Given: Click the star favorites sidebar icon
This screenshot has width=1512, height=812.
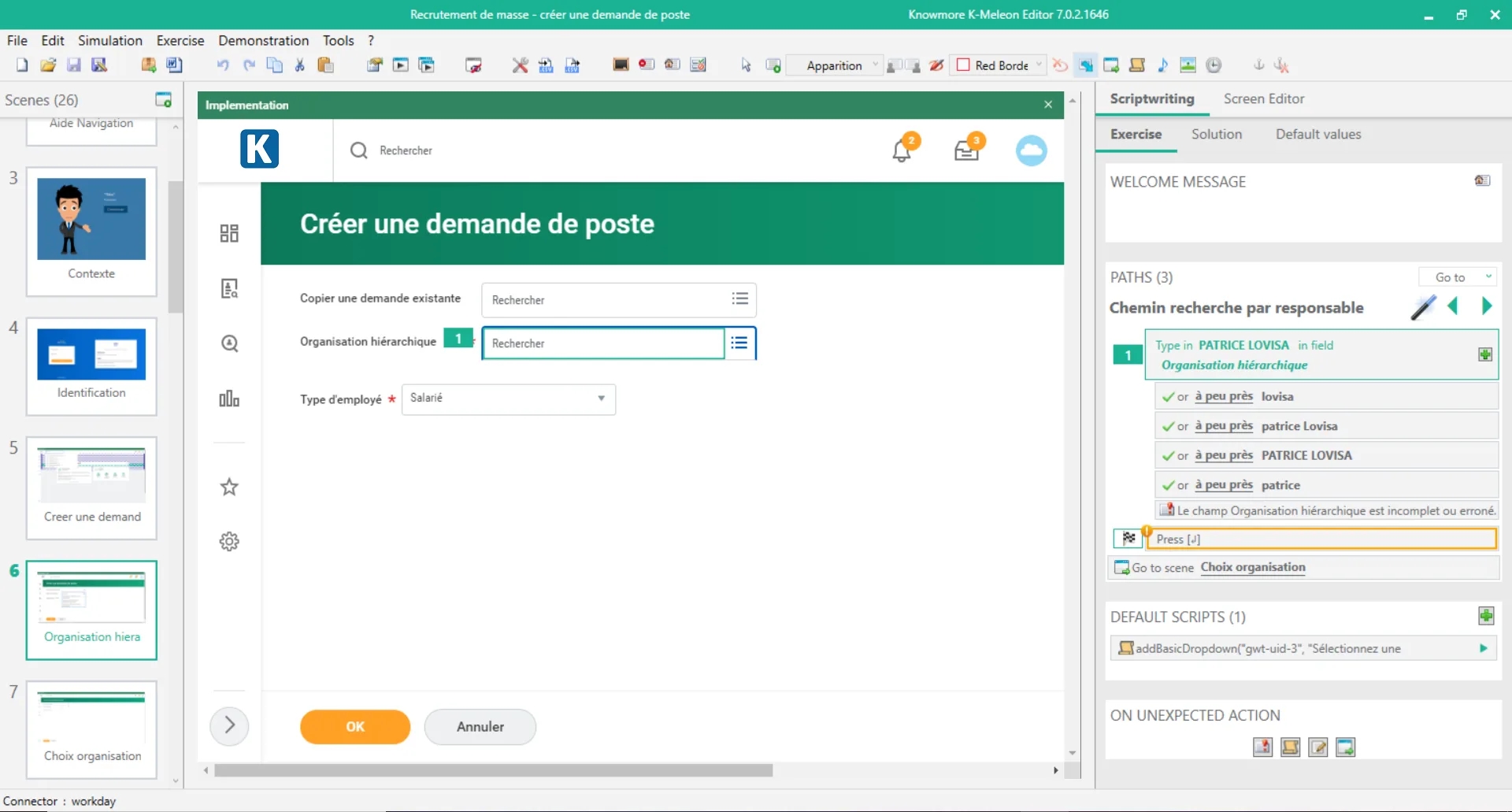Looking at the screenshot, I should (229, 487).
